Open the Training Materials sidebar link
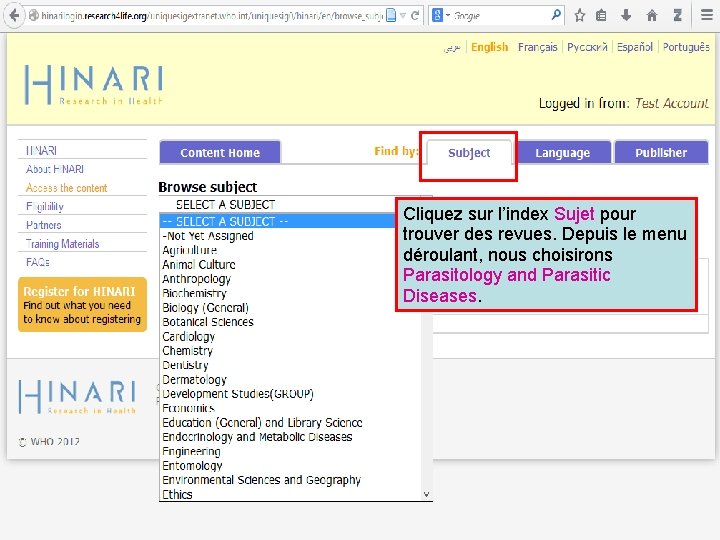The image size is (720, 540). [x=62, y=244]
